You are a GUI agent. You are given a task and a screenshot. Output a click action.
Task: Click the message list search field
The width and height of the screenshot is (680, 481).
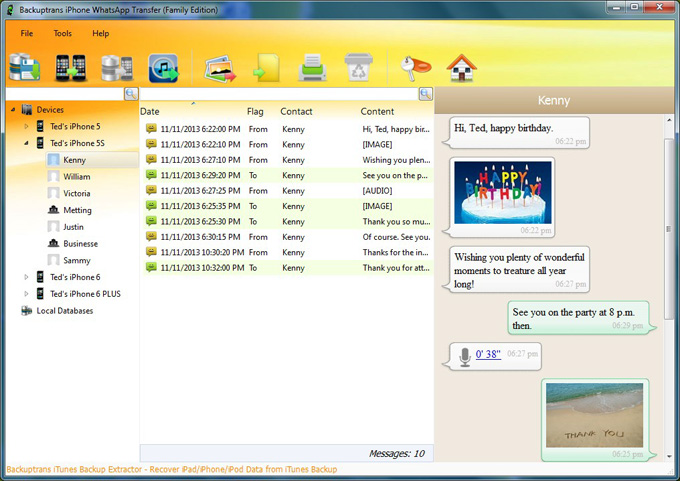tap(279, 94)
